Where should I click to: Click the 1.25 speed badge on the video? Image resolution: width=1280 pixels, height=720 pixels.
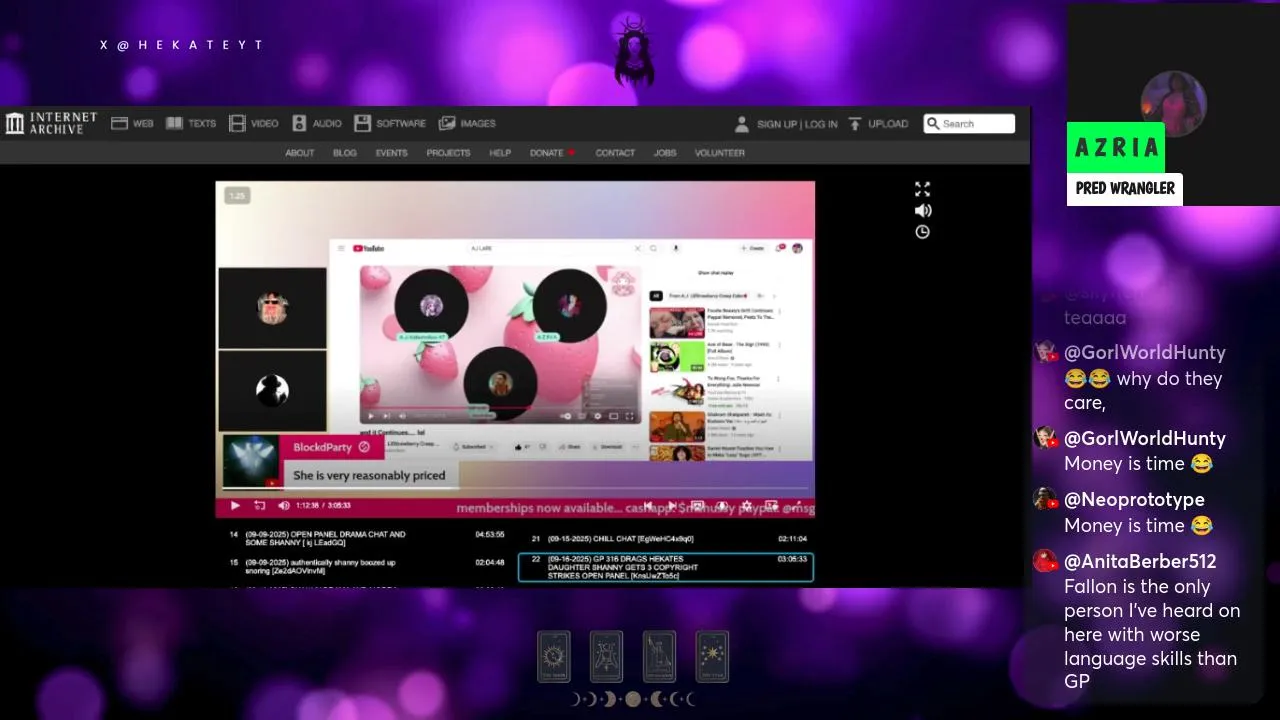[x=237, y=196]
